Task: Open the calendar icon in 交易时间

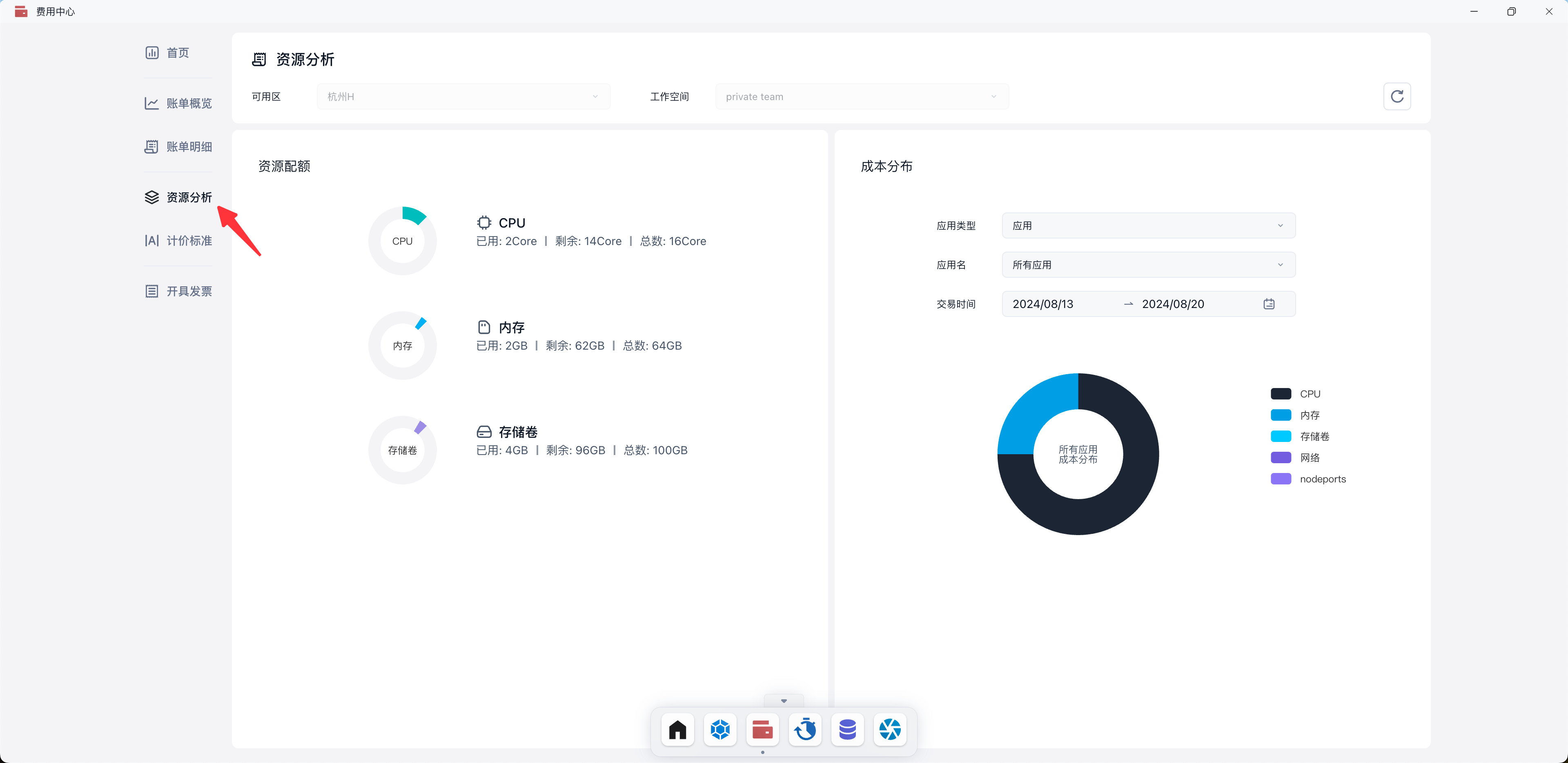Action: tap(1269, 304)
